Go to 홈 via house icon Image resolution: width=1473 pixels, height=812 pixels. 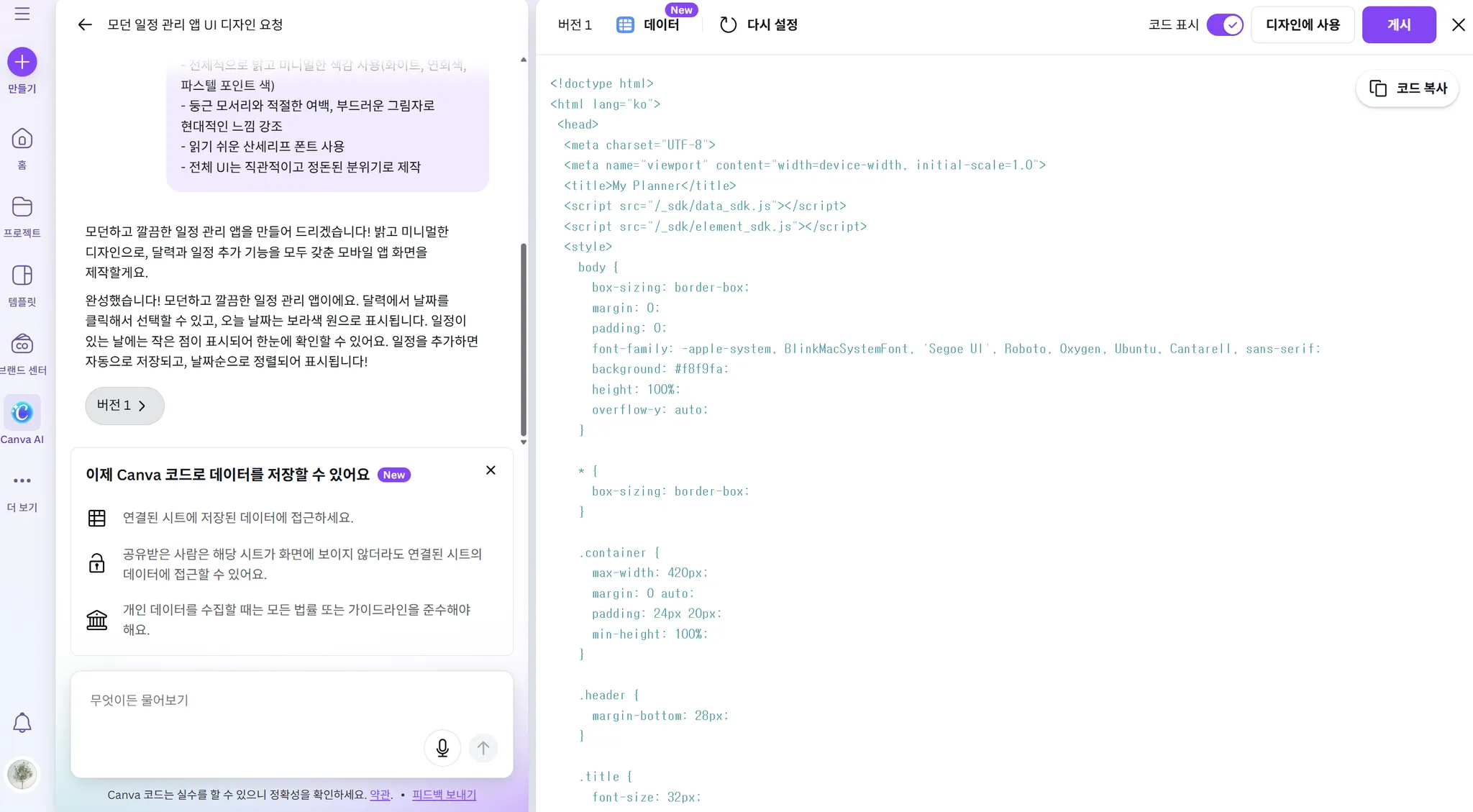(22, 139)
